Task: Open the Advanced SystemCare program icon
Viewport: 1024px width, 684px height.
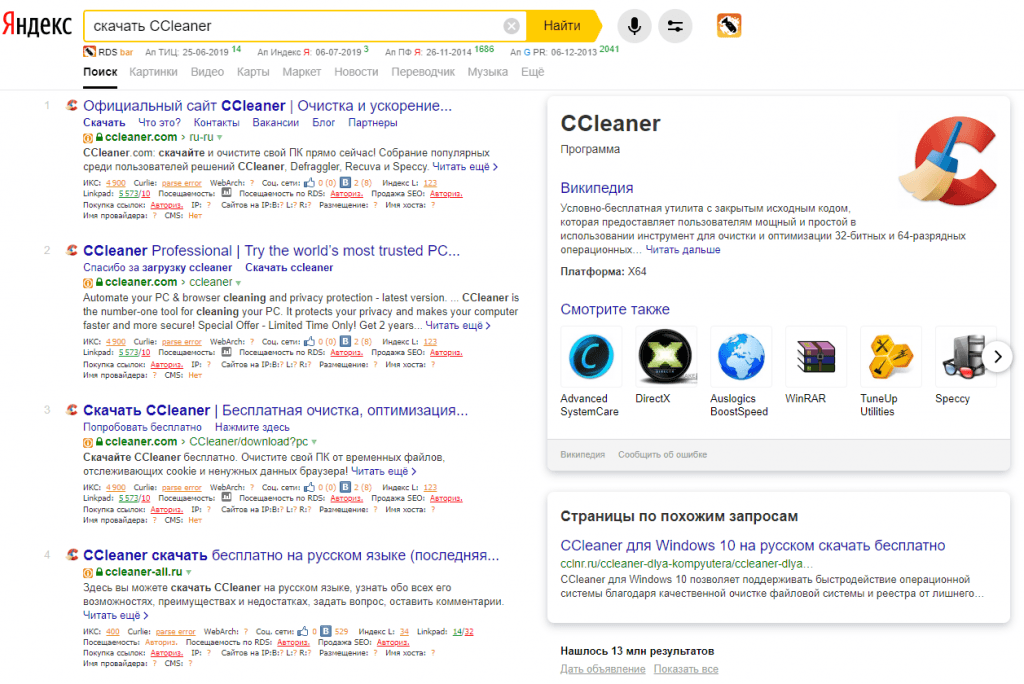Action: click(x=591, y=357)
